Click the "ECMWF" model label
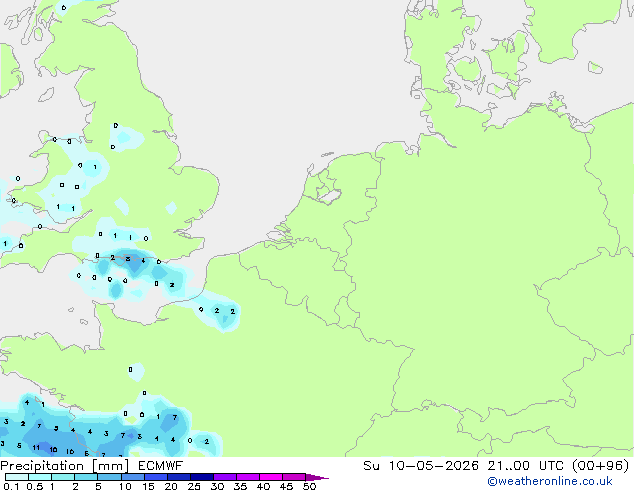The image size is (634, 490). (160, 466)
